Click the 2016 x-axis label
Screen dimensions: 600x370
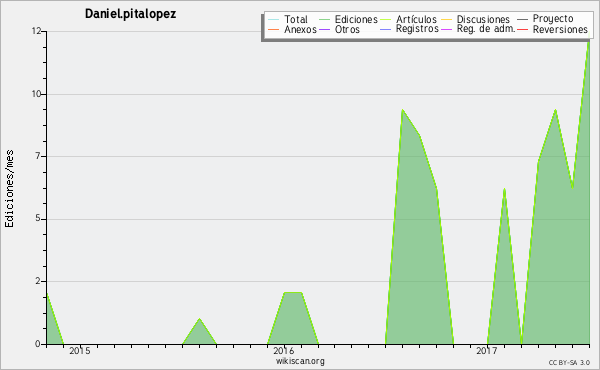(x=284, y=350)
